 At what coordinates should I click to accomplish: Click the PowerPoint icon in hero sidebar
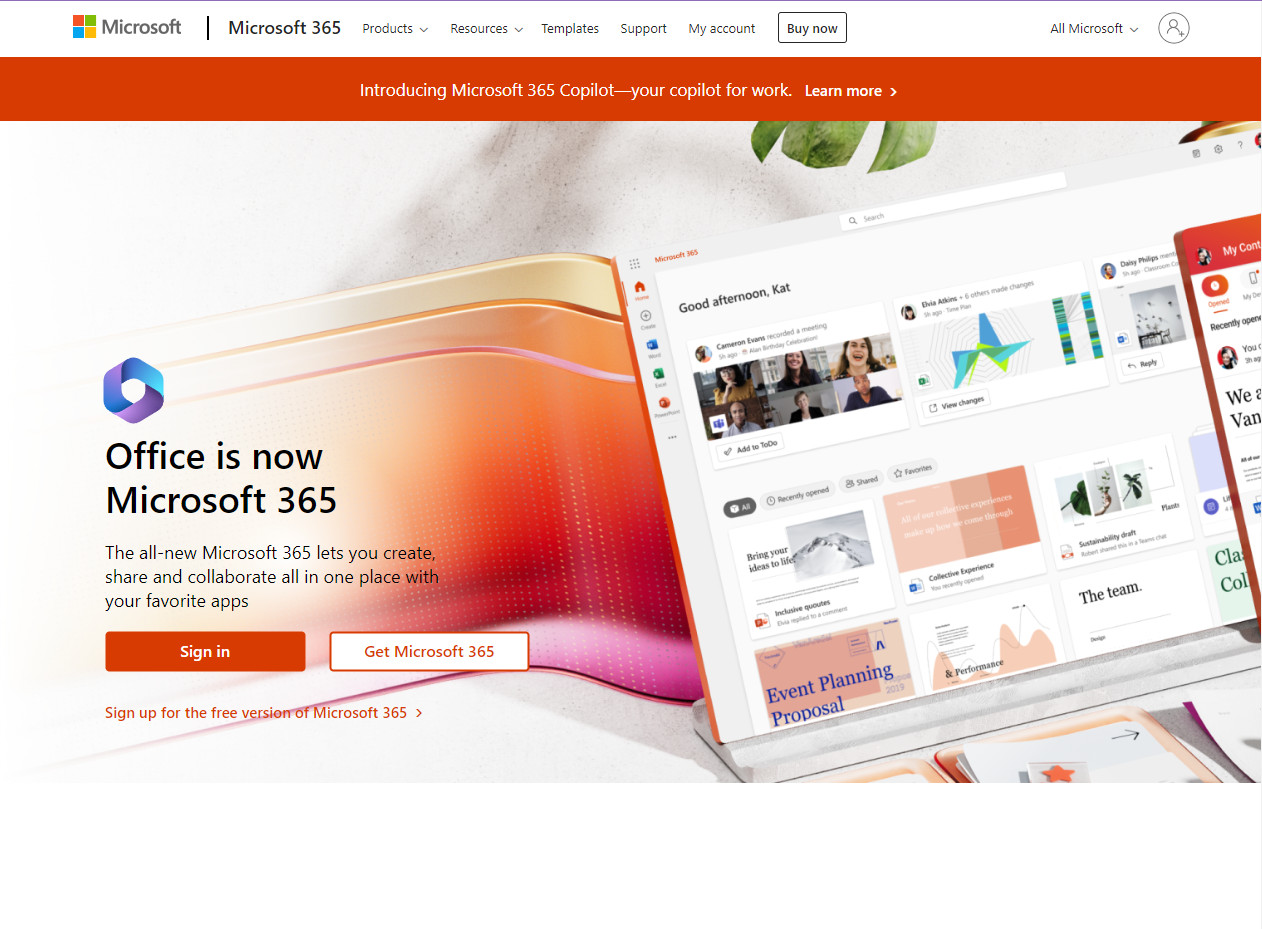(x=664, y=405)
